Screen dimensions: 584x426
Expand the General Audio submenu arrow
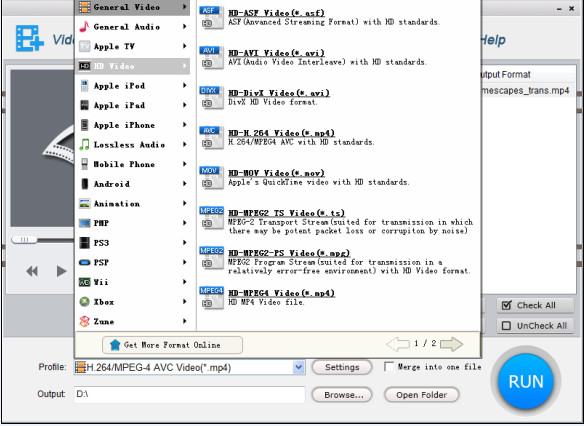185,26
